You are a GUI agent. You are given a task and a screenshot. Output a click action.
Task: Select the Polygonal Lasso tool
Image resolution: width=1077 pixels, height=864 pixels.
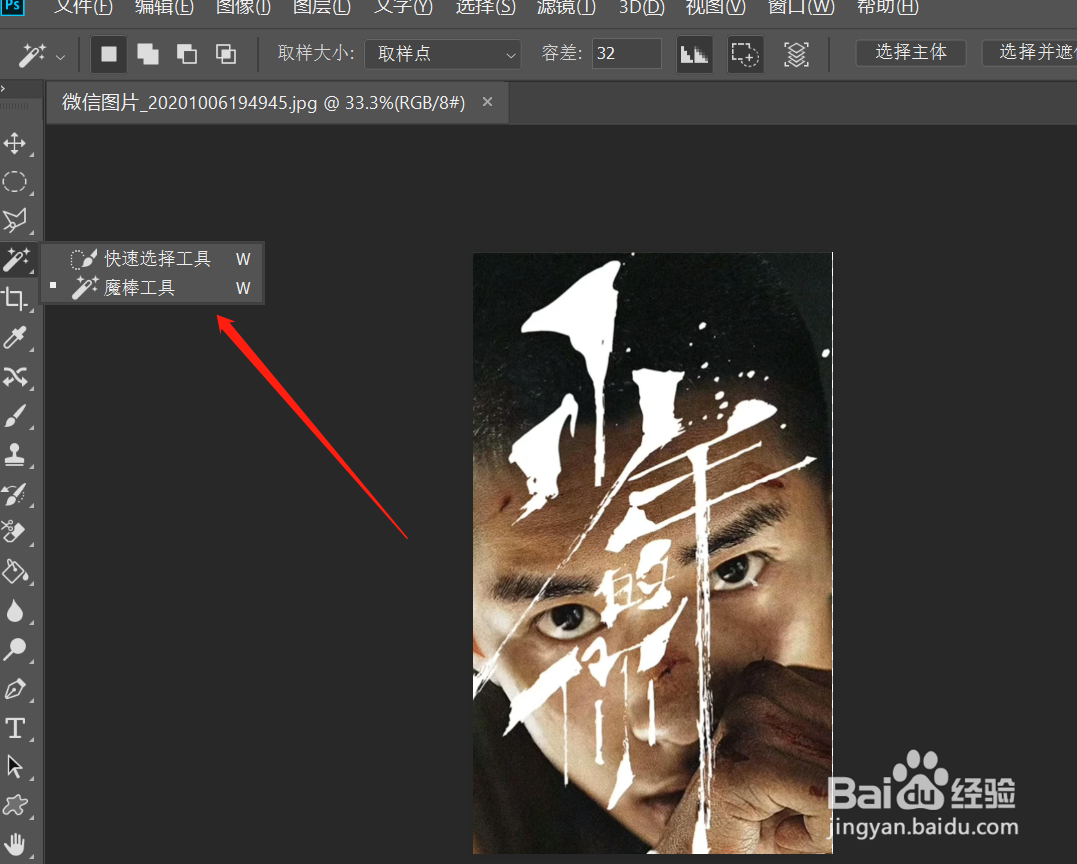pyautogui.click(x=15, y=220)
